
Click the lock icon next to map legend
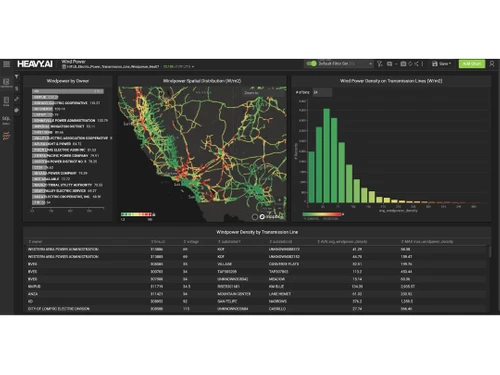click(154, 214)
